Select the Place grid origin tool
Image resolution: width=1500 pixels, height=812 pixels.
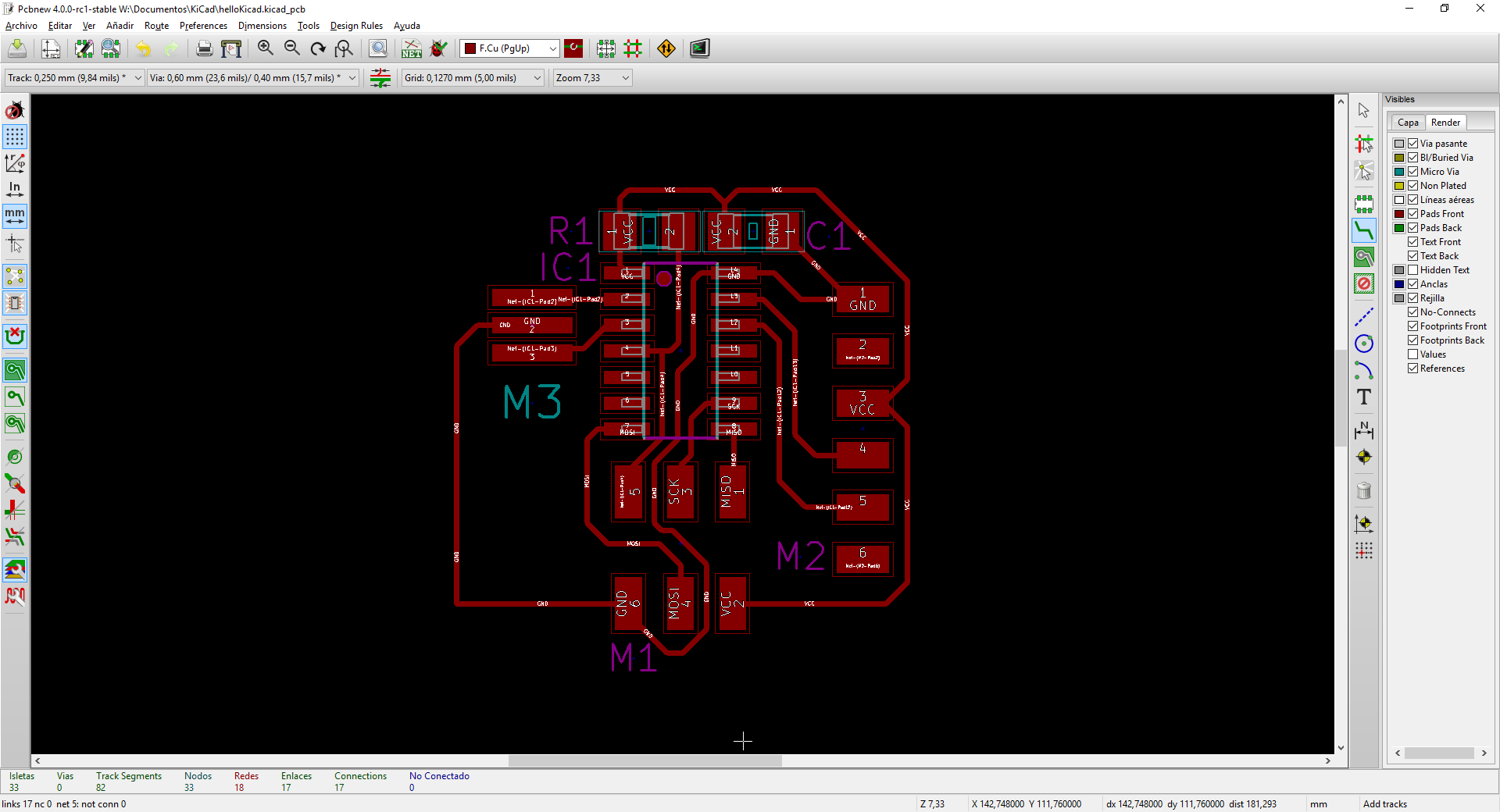(x=1364, y=550)
